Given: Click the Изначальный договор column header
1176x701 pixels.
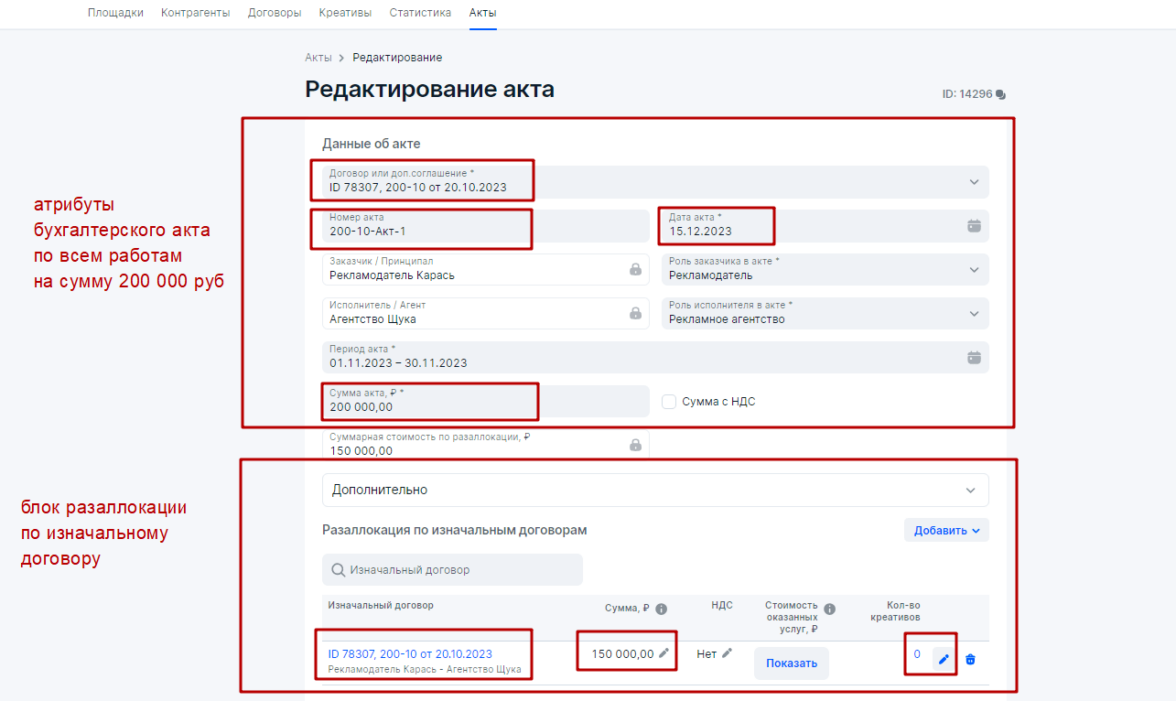Looking at the screenshot, I should (x=381, y=605).
